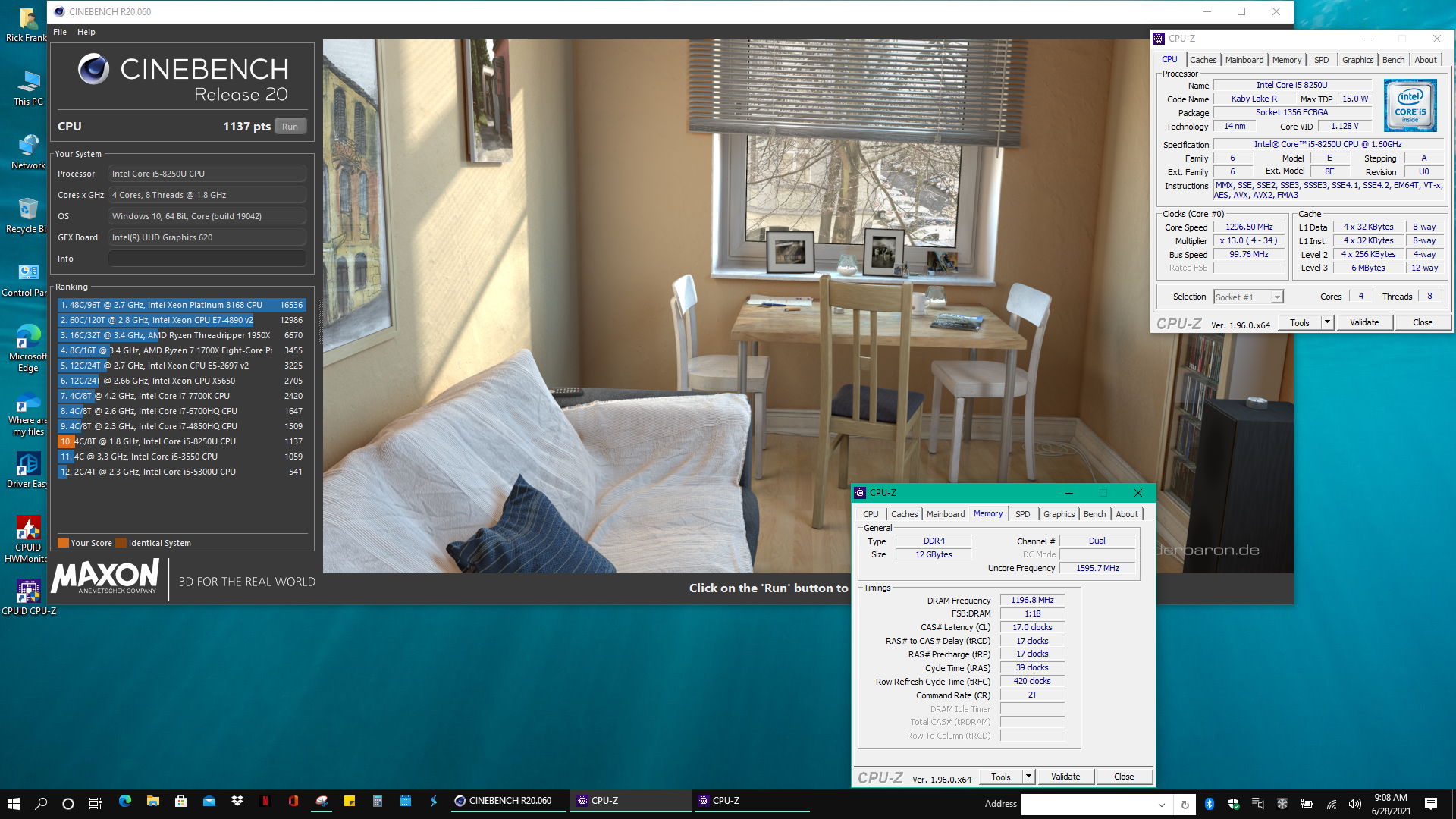Click Validate in top CPU-Z window
Screen dimensions: 1456x819
[x=1364, y=322]
